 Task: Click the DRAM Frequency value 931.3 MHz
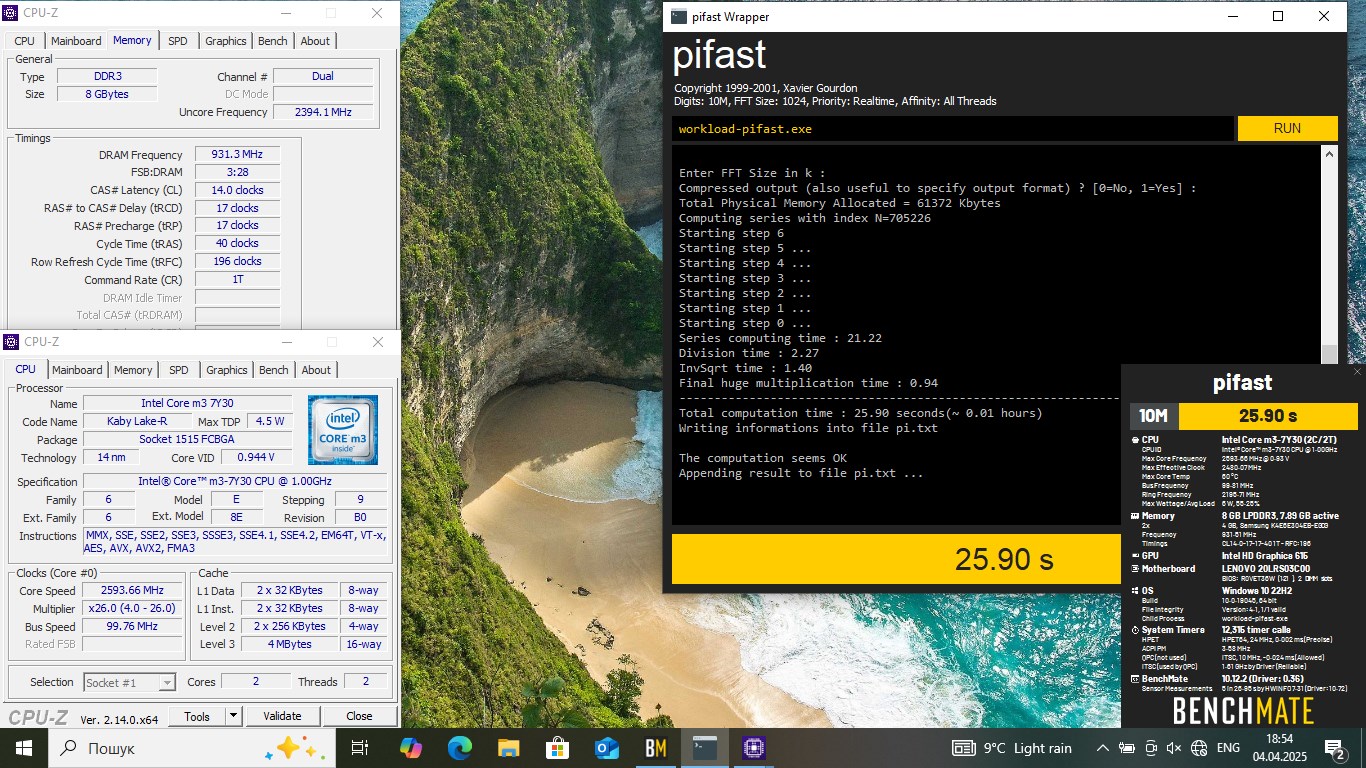pyautogui.click(x=237, y=155)
